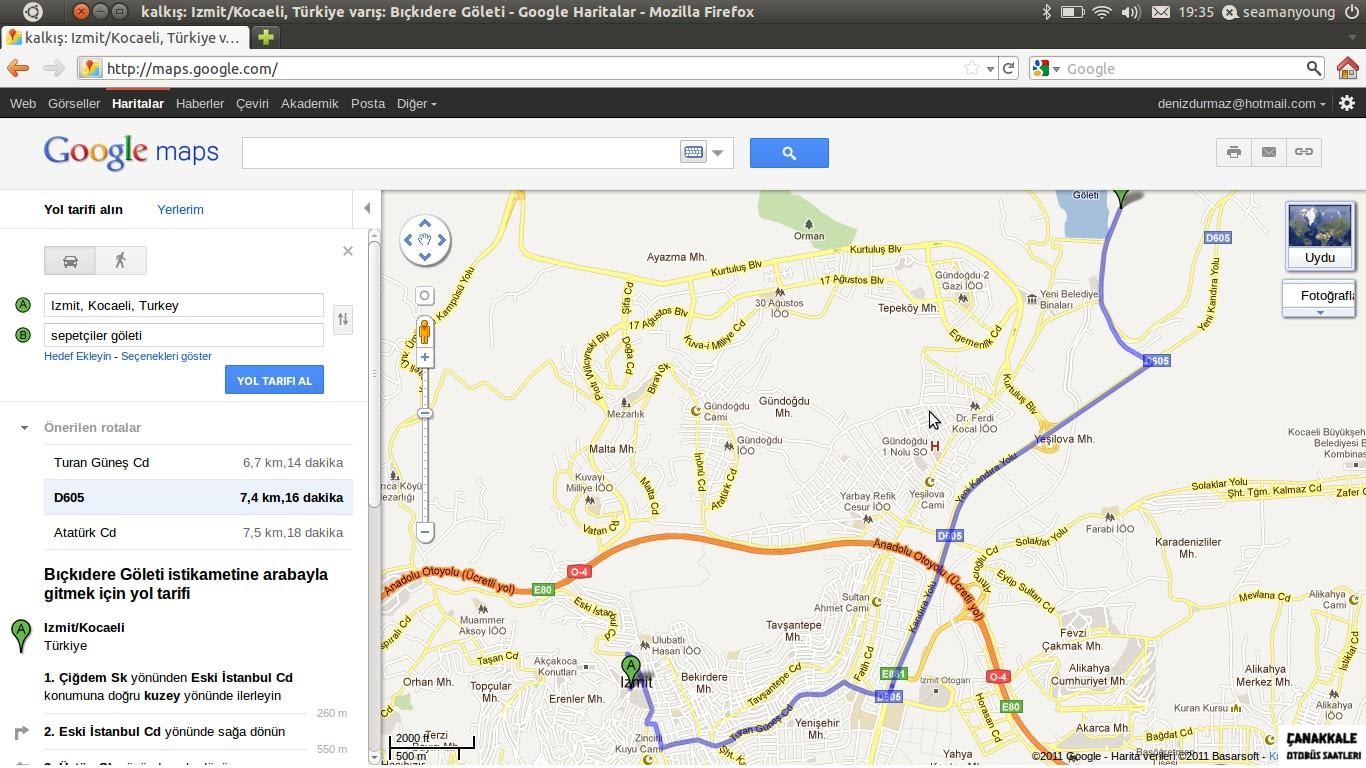This screenshot has height=768, width=1366.
Task: Open the mail envelope indicator in top bar
Action: pos(1160,12)
